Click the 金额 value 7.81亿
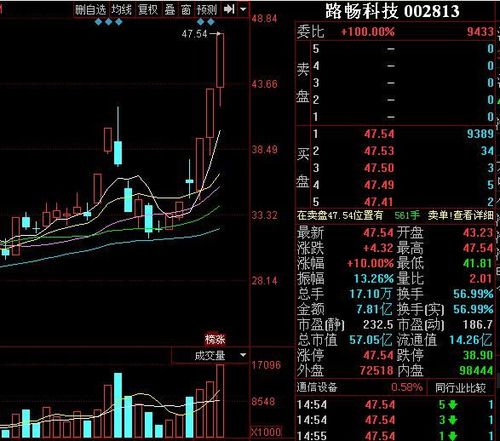 [x=374, y=309]
